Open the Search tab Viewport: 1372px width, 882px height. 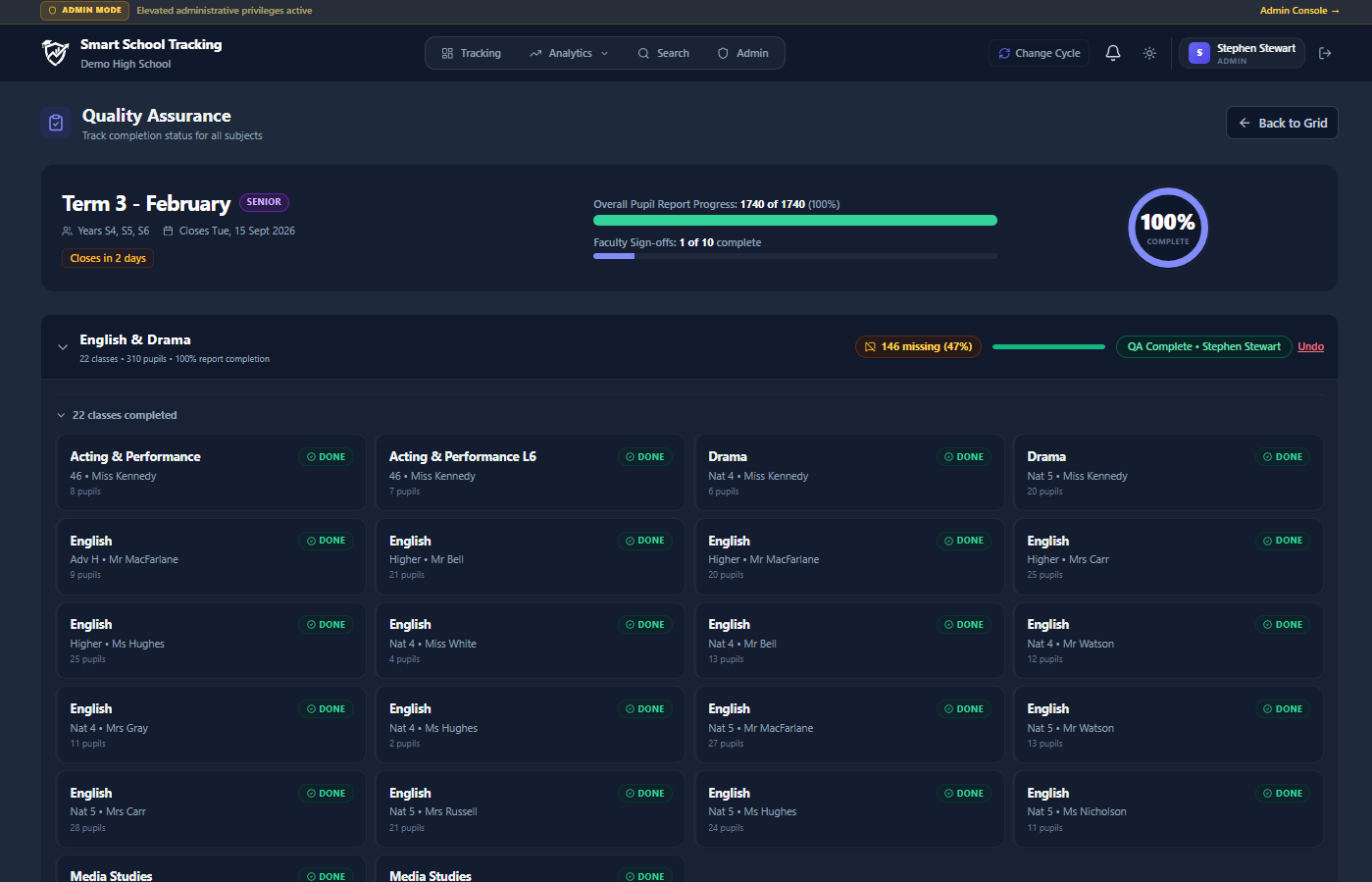coord(663,53)
